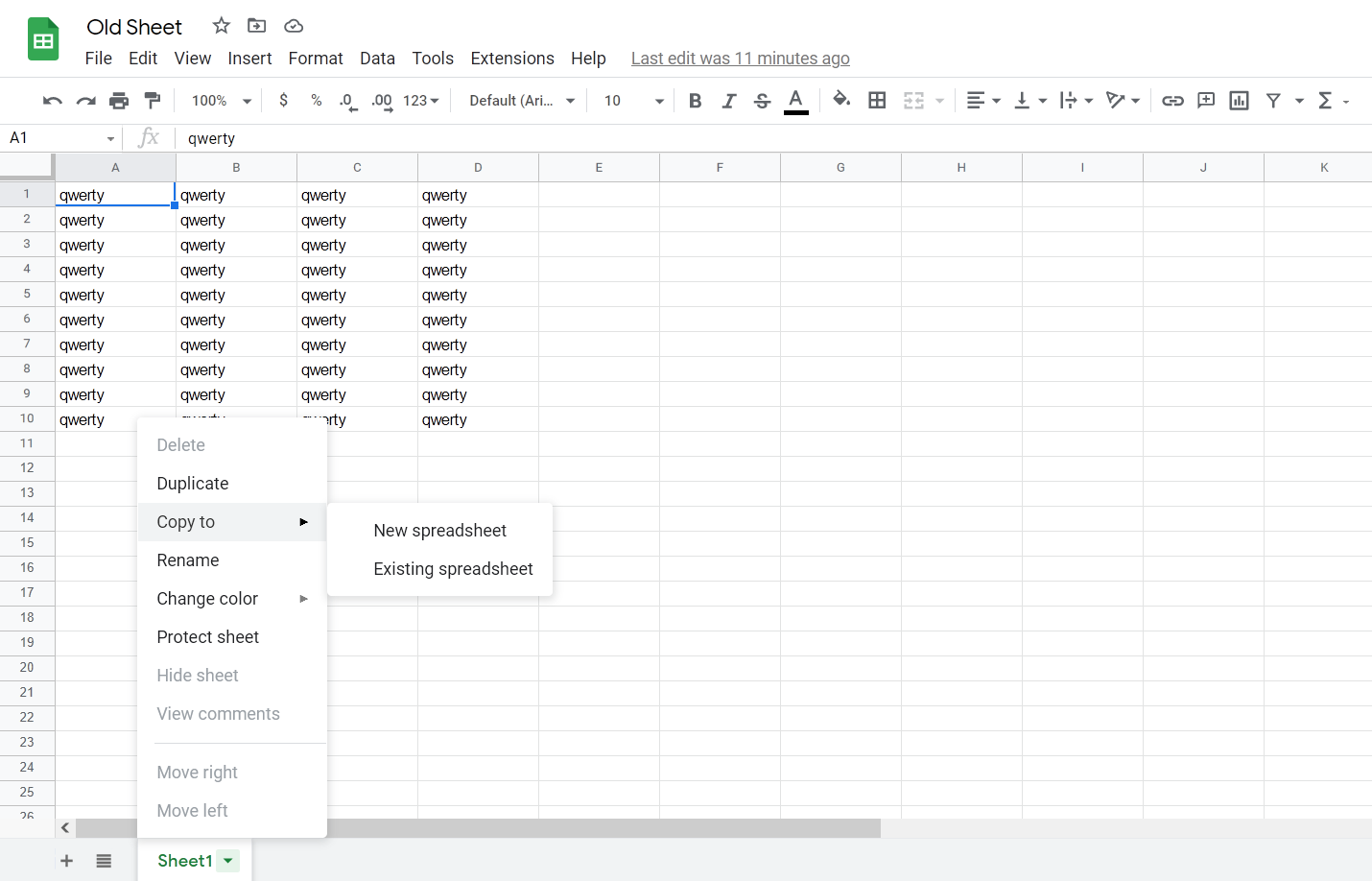
Task: Check cloud save status icon
Action: [294, 26]
